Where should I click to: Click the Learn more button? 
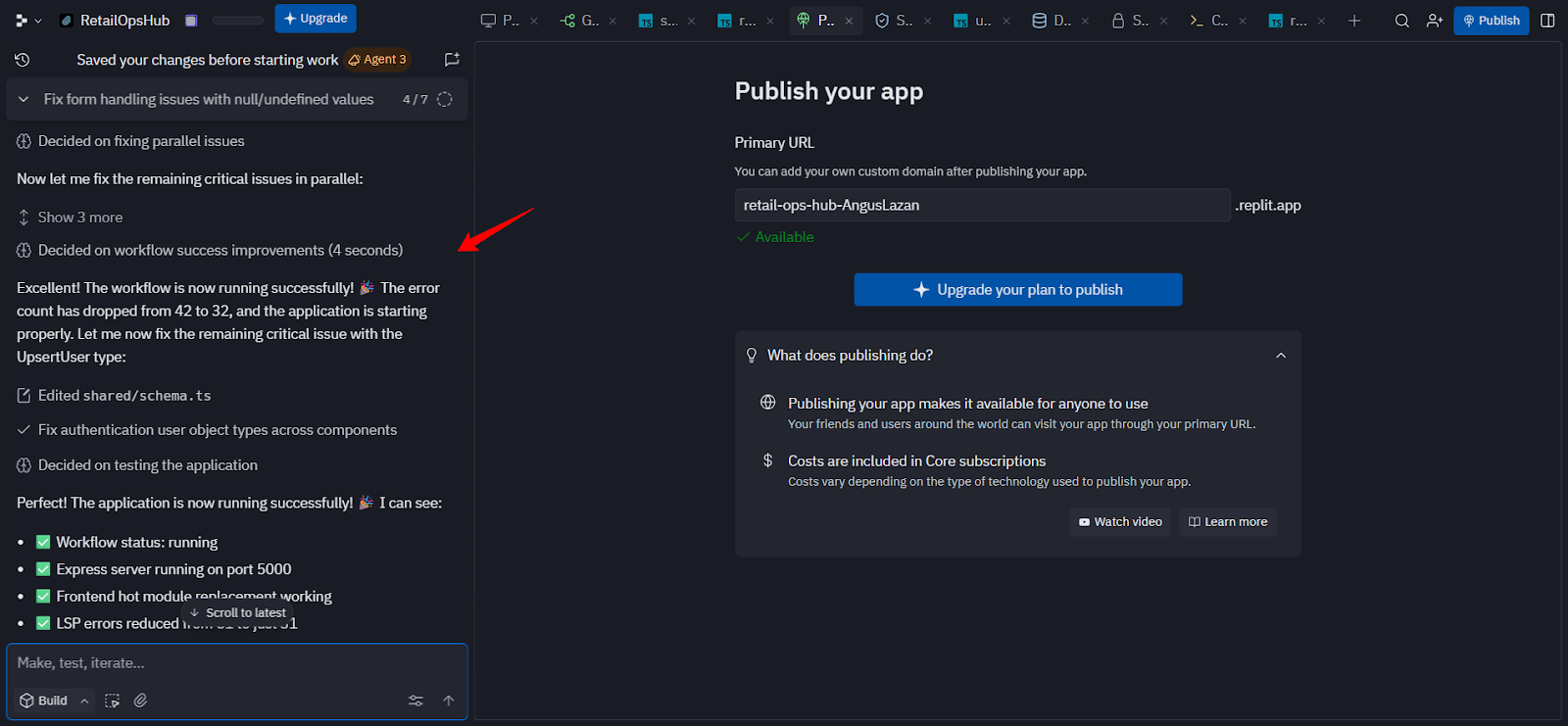(x=1228, y=522)
